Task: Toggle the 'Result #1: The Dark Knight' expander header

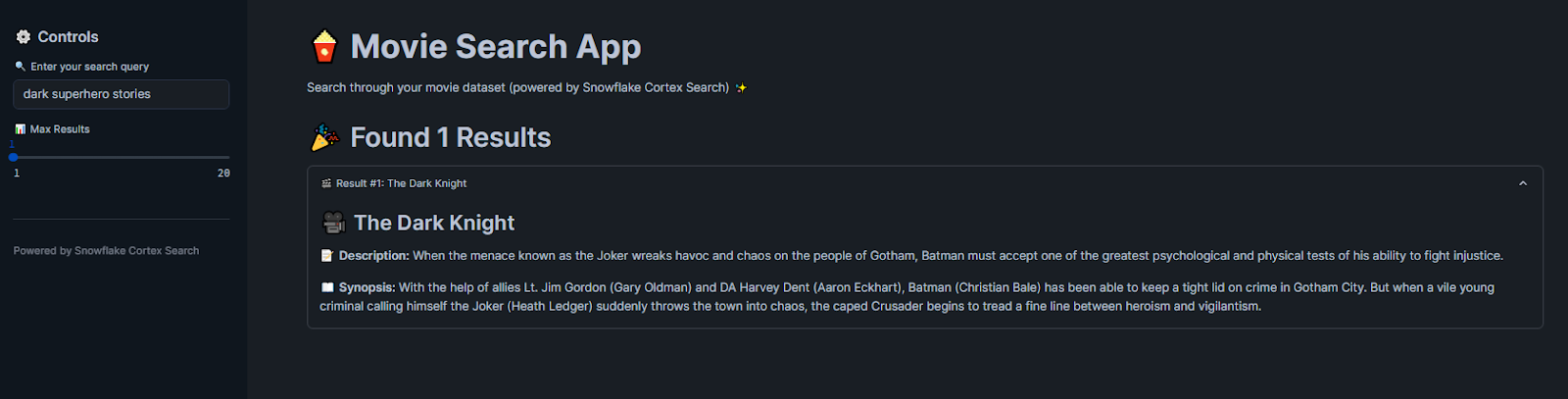Action: point(402,183)
